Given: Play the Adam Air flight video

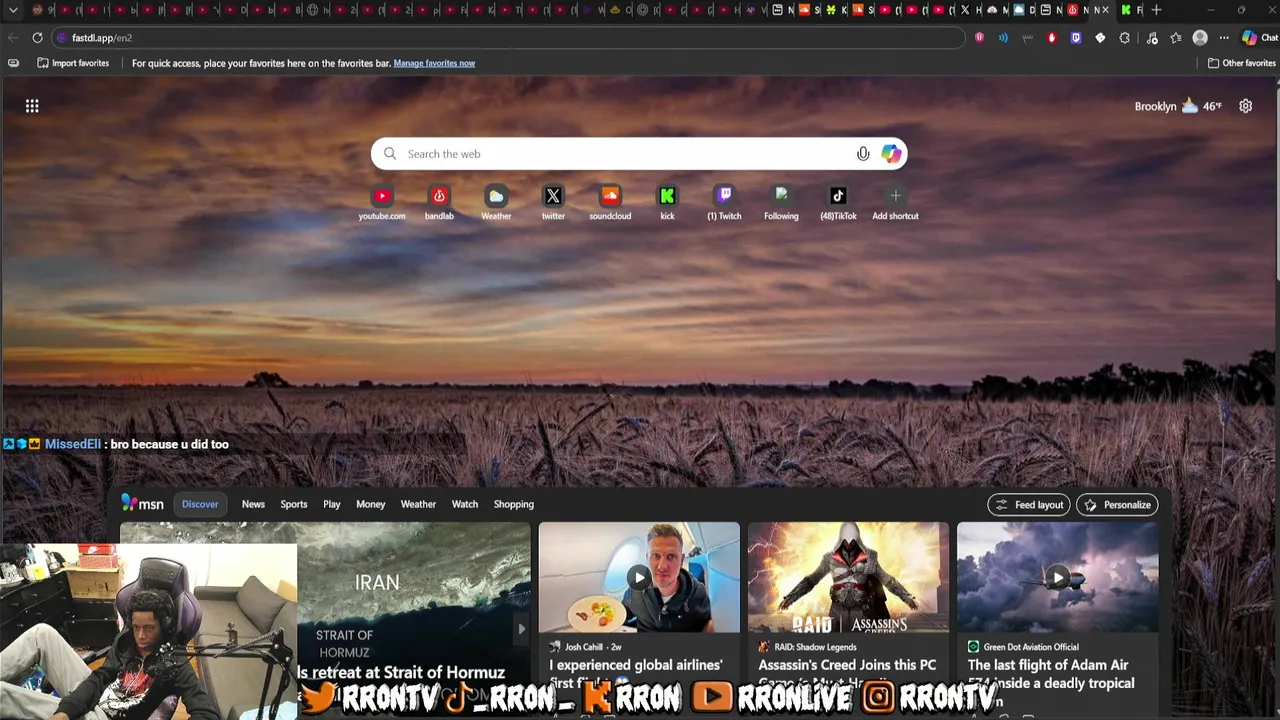Looking at the screenshot, I should point(1057,578).
